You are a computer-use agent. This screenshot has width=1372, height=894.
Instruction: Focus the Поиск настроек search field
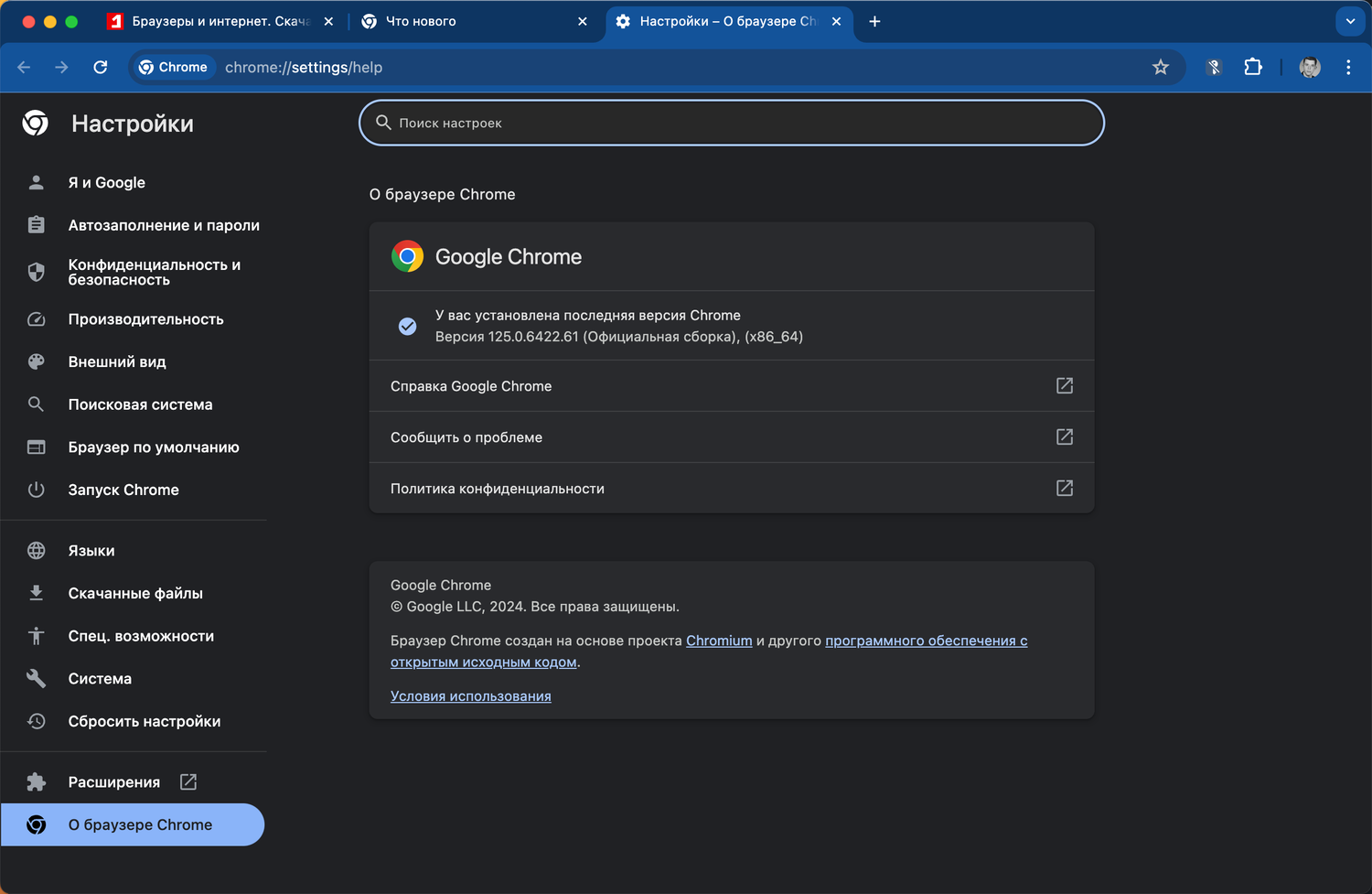pos(732,123)
